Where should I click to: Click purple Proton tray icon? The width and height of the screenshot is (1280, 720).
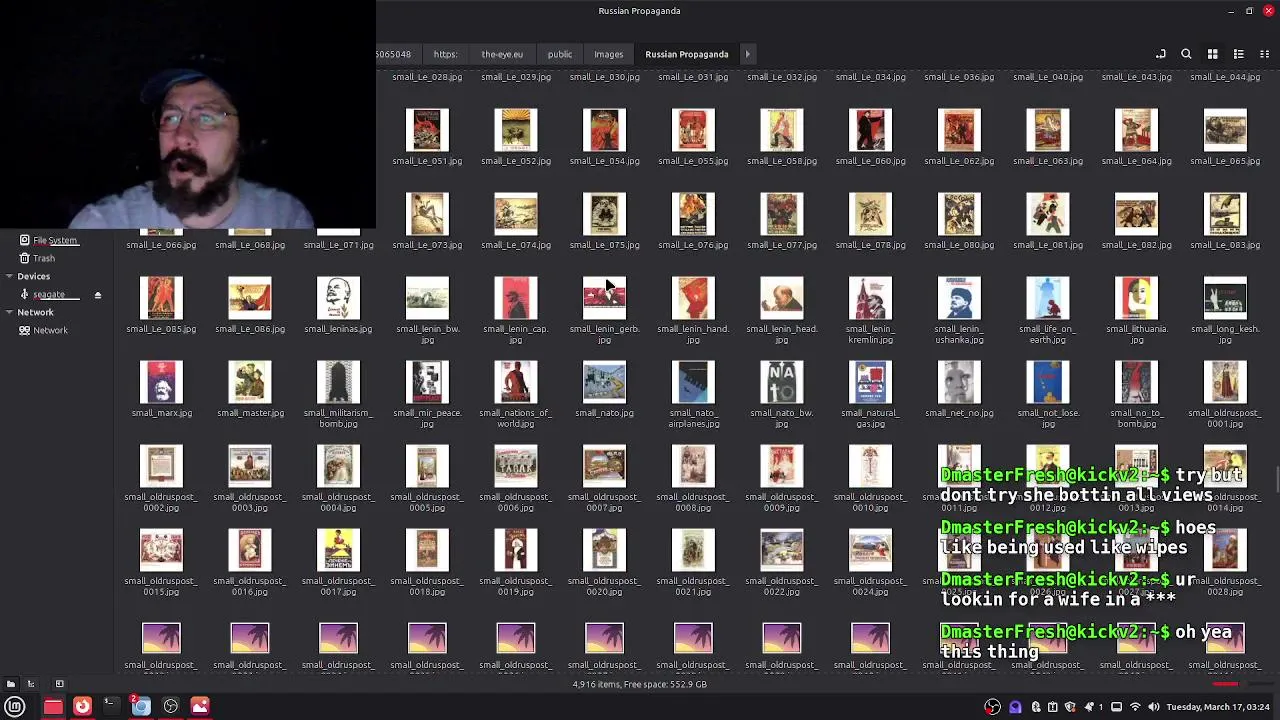click(x=1015, y=707)
